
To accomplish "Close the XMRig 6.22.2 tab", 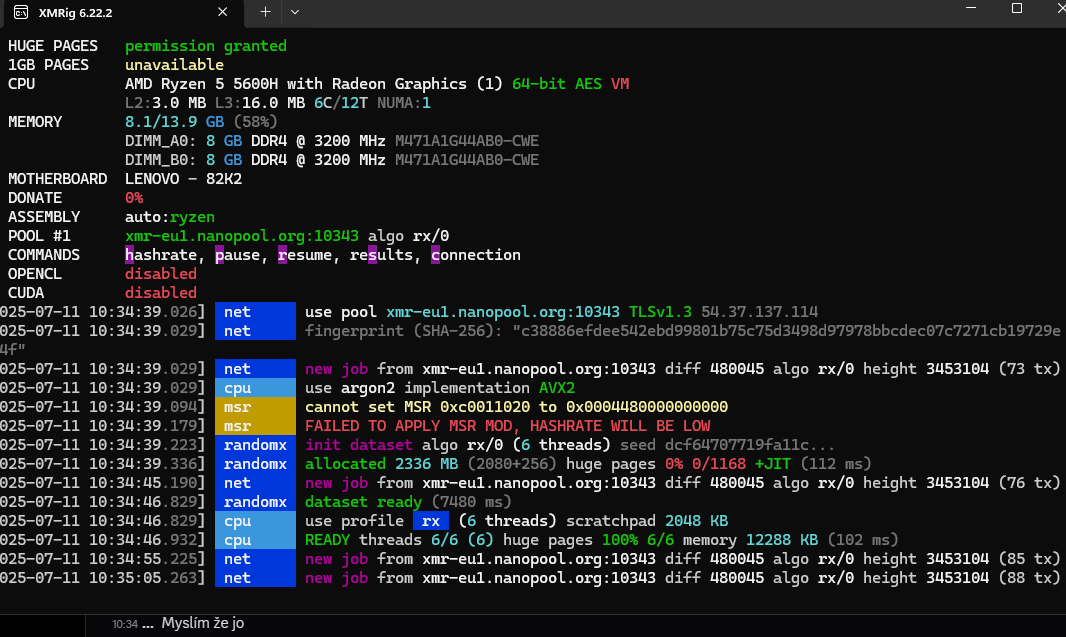I will click(x=222, y=12).
